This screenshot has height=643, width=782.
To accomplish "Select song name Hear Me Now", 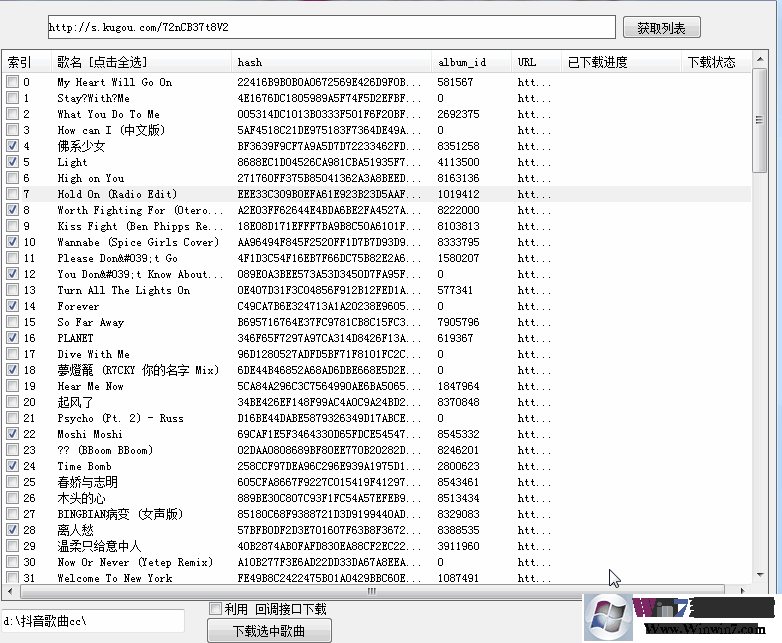I will click(x=91, y=386).
